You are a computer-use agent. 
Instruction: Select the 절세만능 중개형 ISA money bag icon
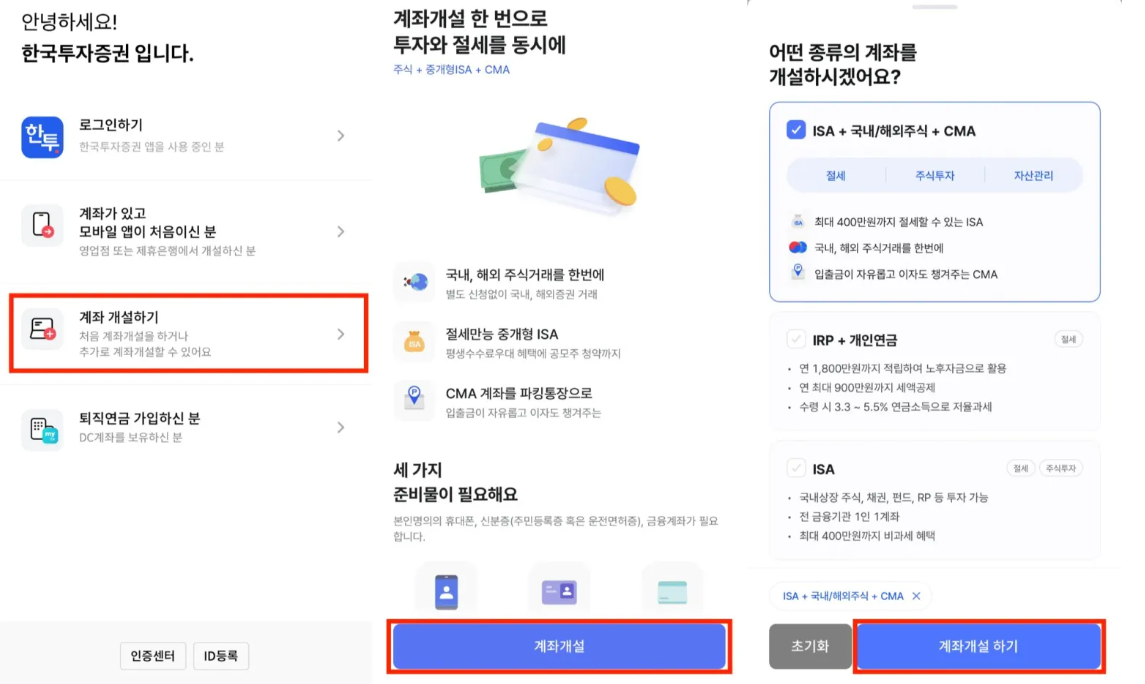pyautogui.click(x=414, y=340)
